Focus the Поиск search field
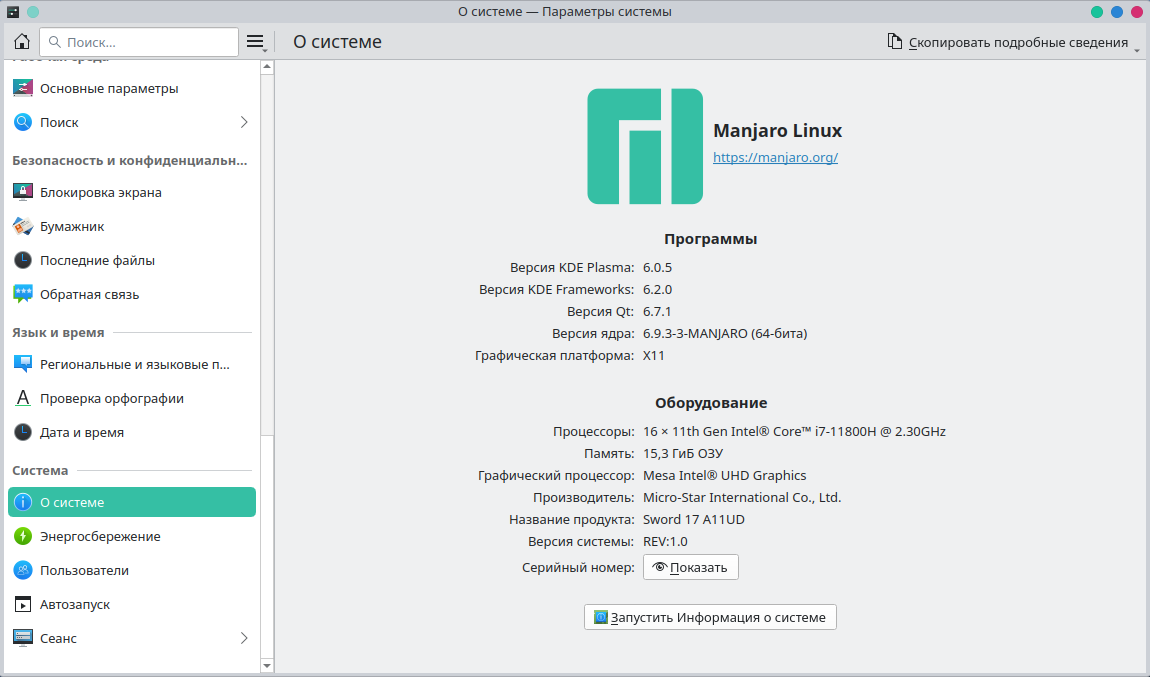 pyautogui.click(x=139, y=42)
